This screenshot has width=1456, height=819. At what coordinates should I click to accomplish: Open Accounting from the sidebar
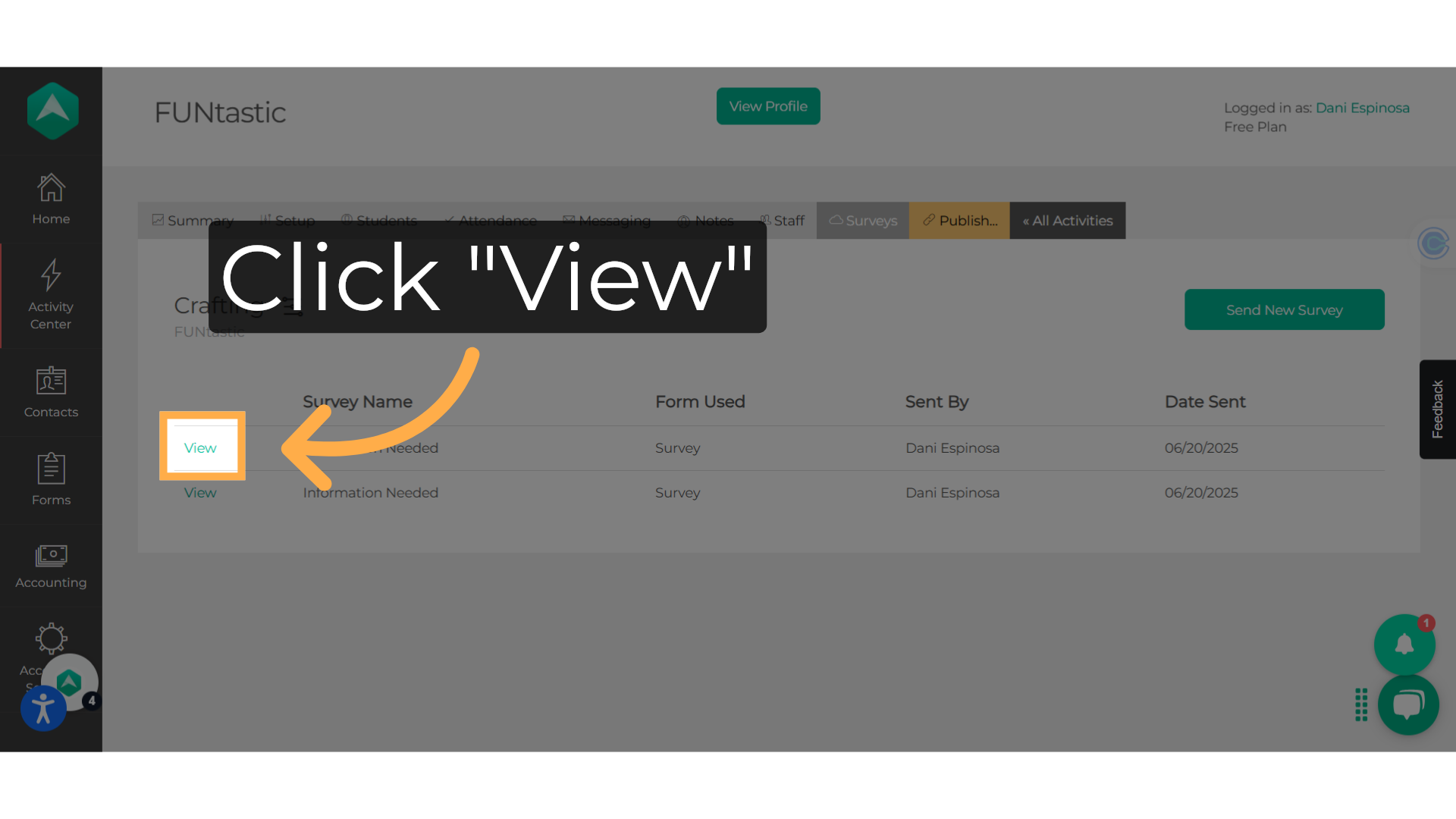51,566
